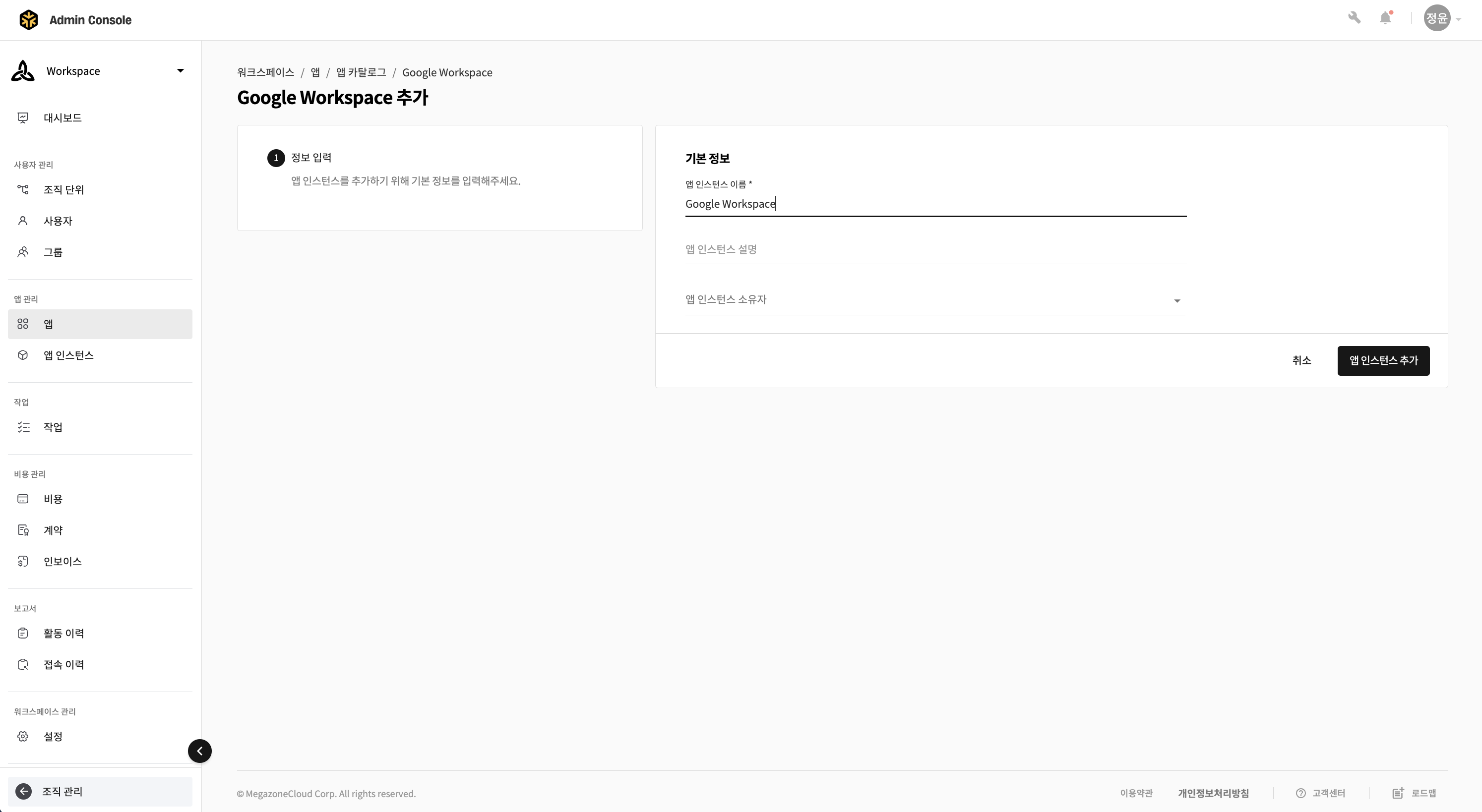Go to 조직 단위 menu item
Image resolution: width=1482 pixels, height=812 pixels.
(100, 190)
